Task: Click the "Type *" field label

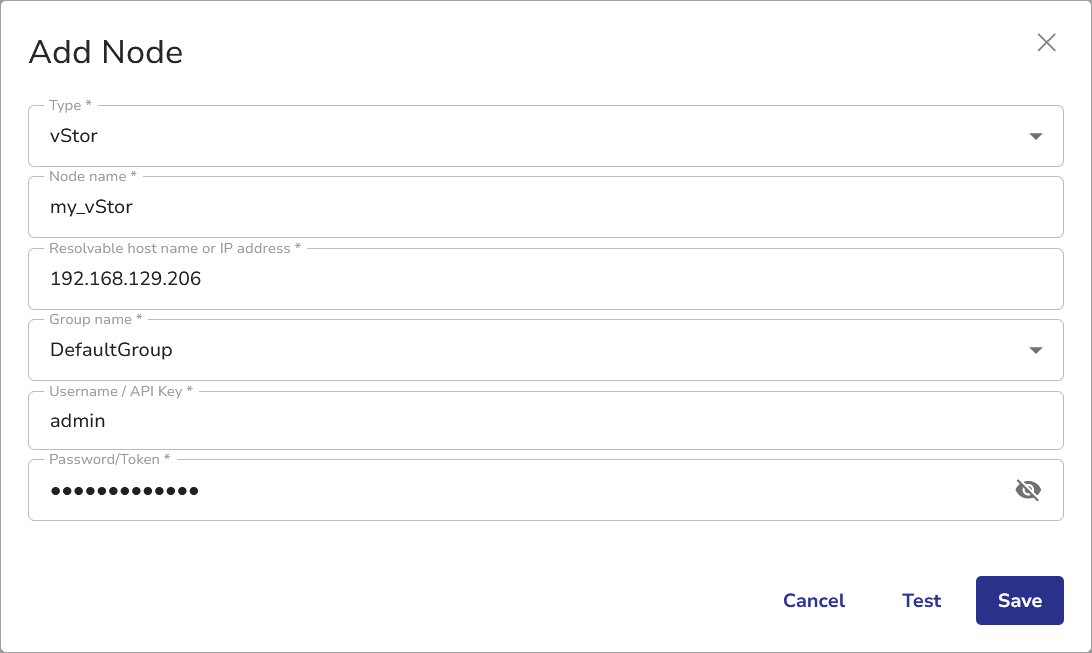Action: pyautogui.click(x=70, y=105)
